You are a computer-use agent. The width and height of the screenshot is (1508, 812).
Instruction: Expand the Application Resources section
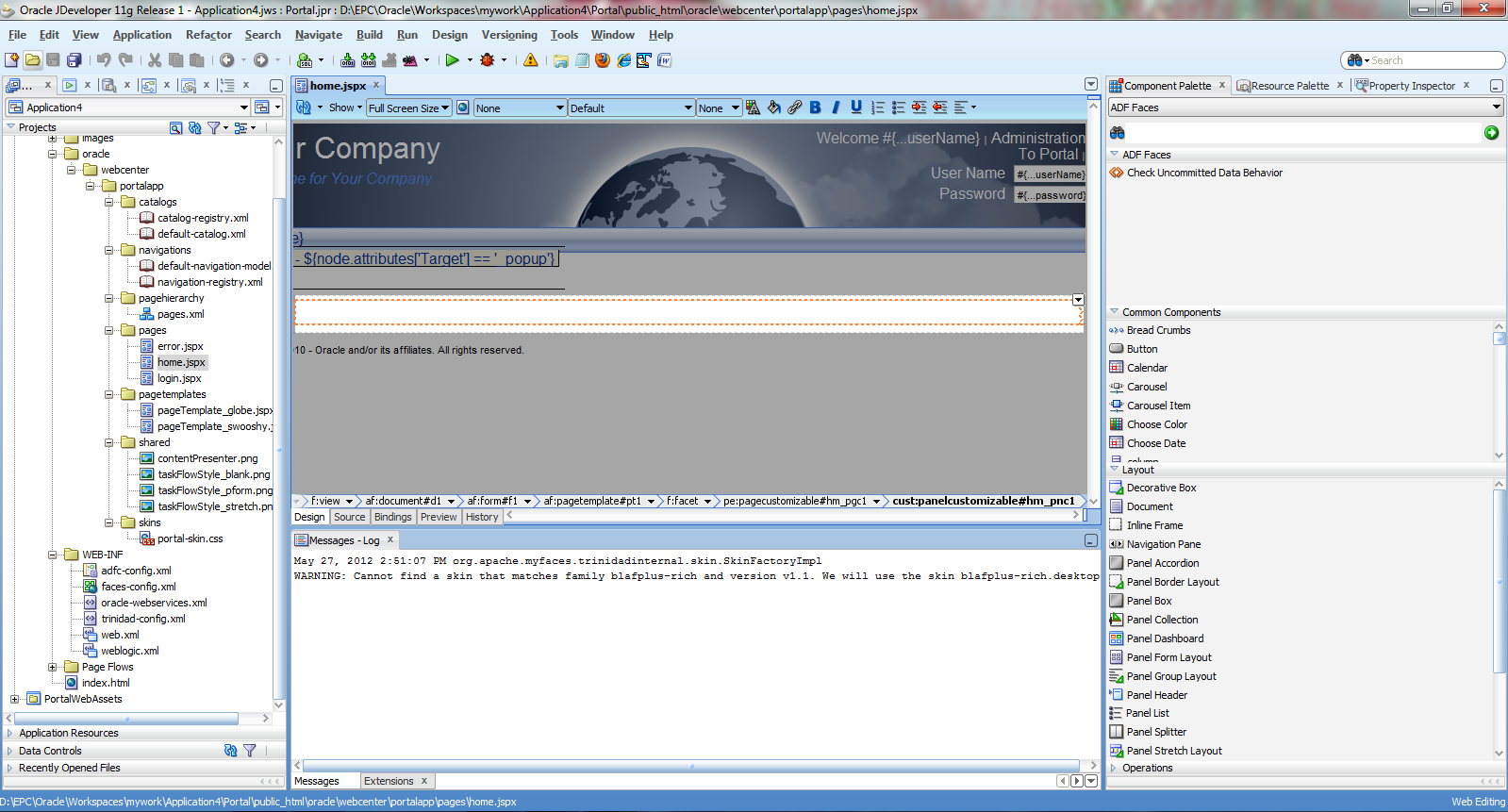pyautogui.click(x=10, y=733)
